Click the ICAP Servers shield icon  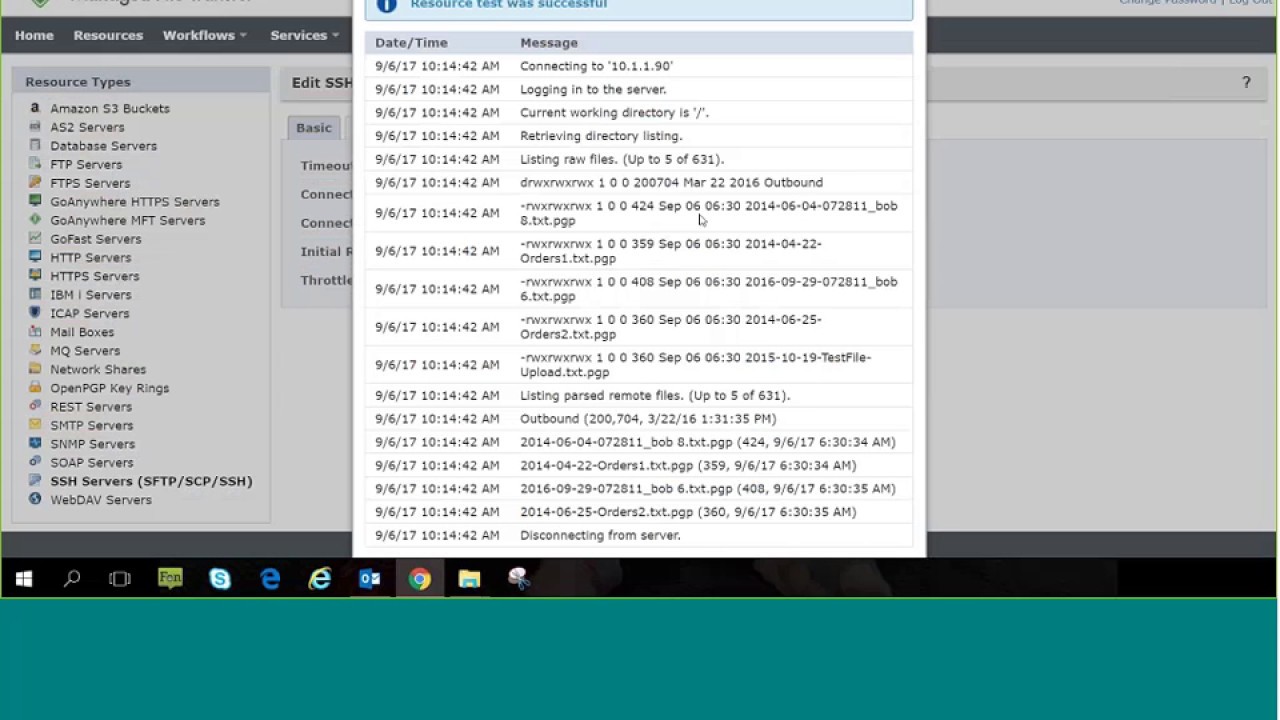tap(35, 313)
